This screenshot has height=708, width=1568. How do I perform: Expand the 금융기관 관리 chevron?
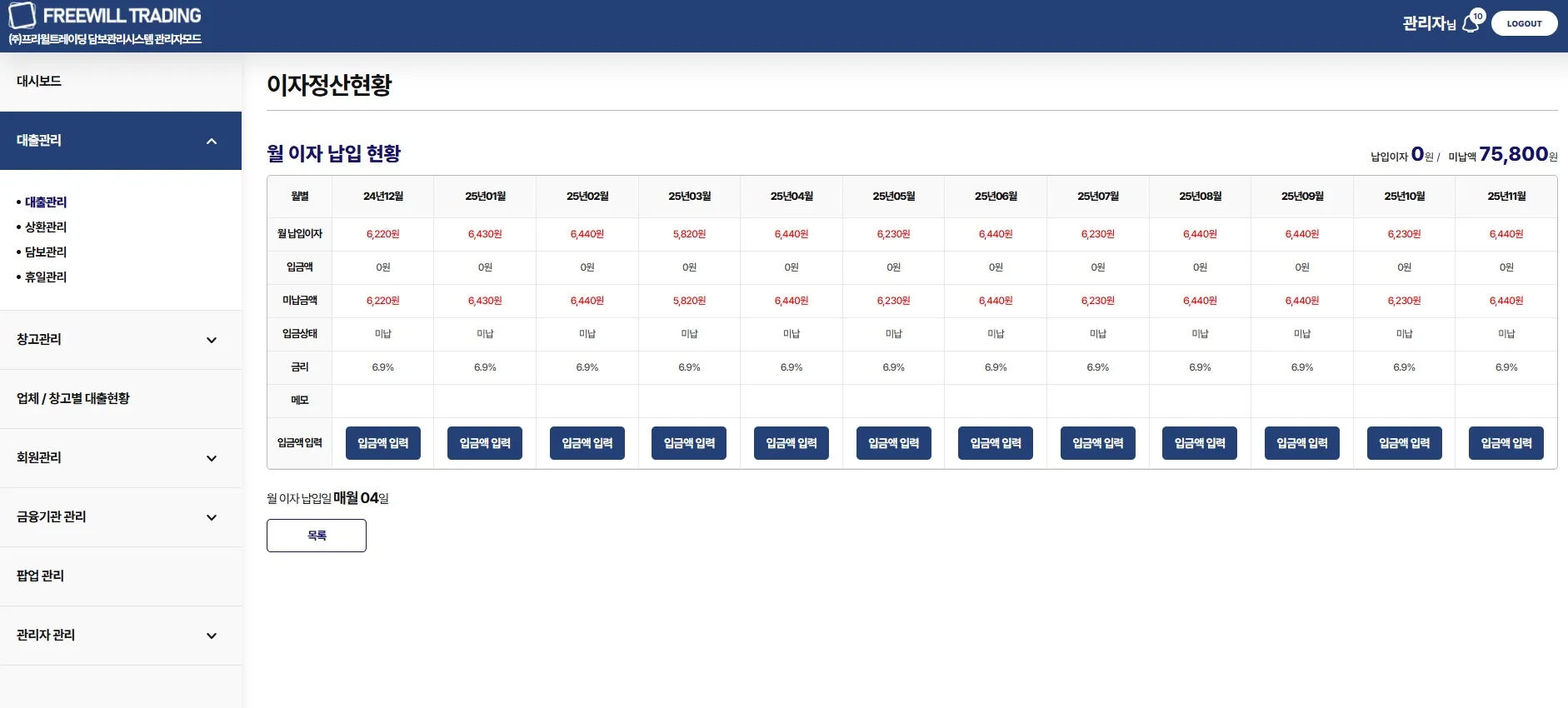212,517
